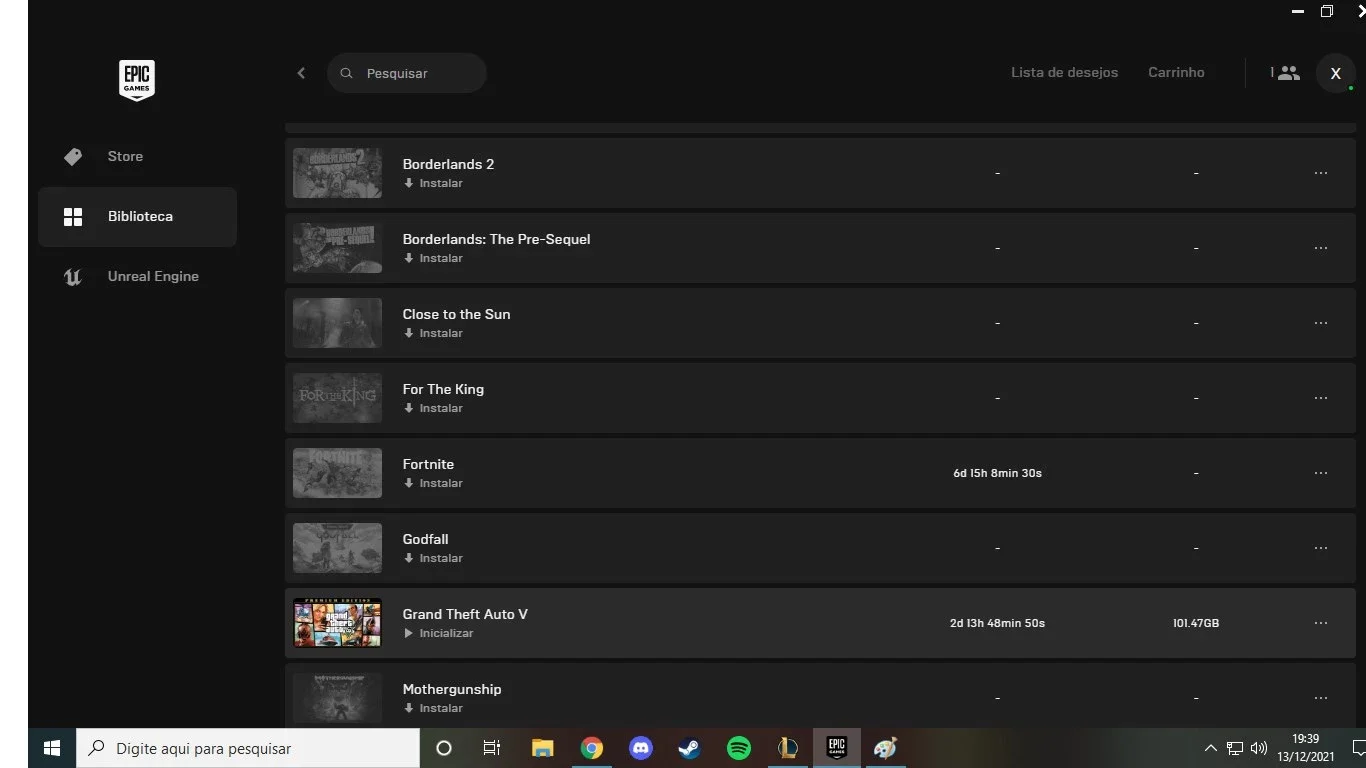The height and width of the screenshot is (768, 1366).
Task: Click the magnifier icon in search box
Action: coord(347,73)
